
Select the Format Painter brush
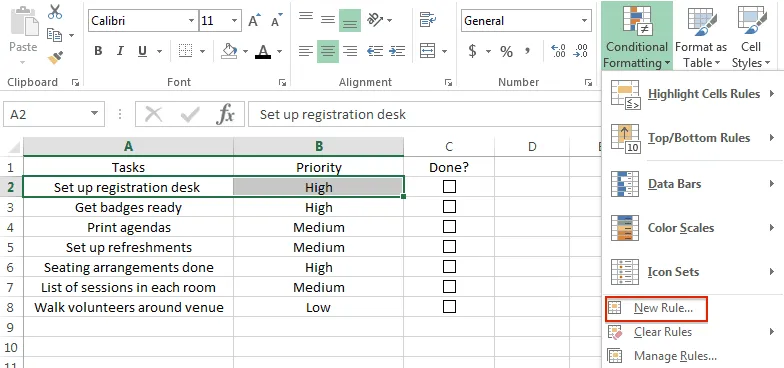coord(56,58)
